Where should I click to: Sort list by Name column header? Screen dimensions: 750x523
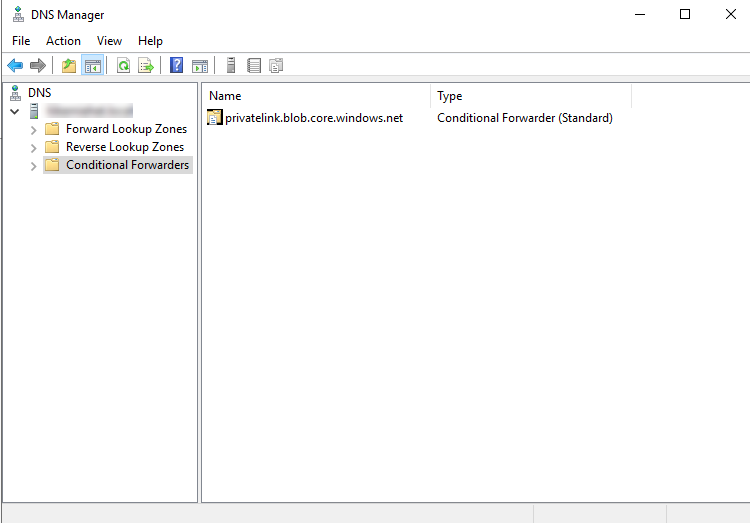[316, 96]
